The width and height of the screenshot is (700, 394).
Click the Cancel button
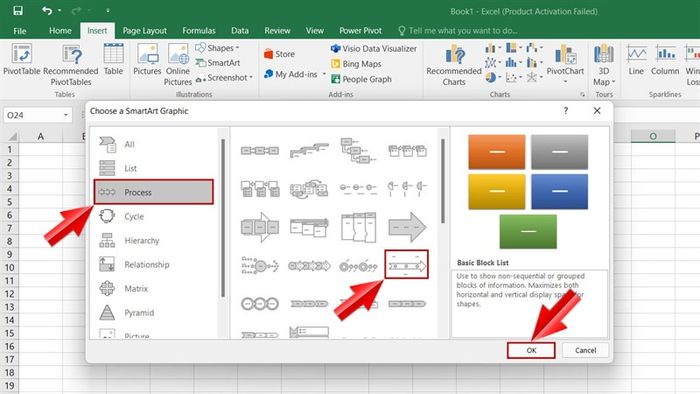[x=585, y=350]
